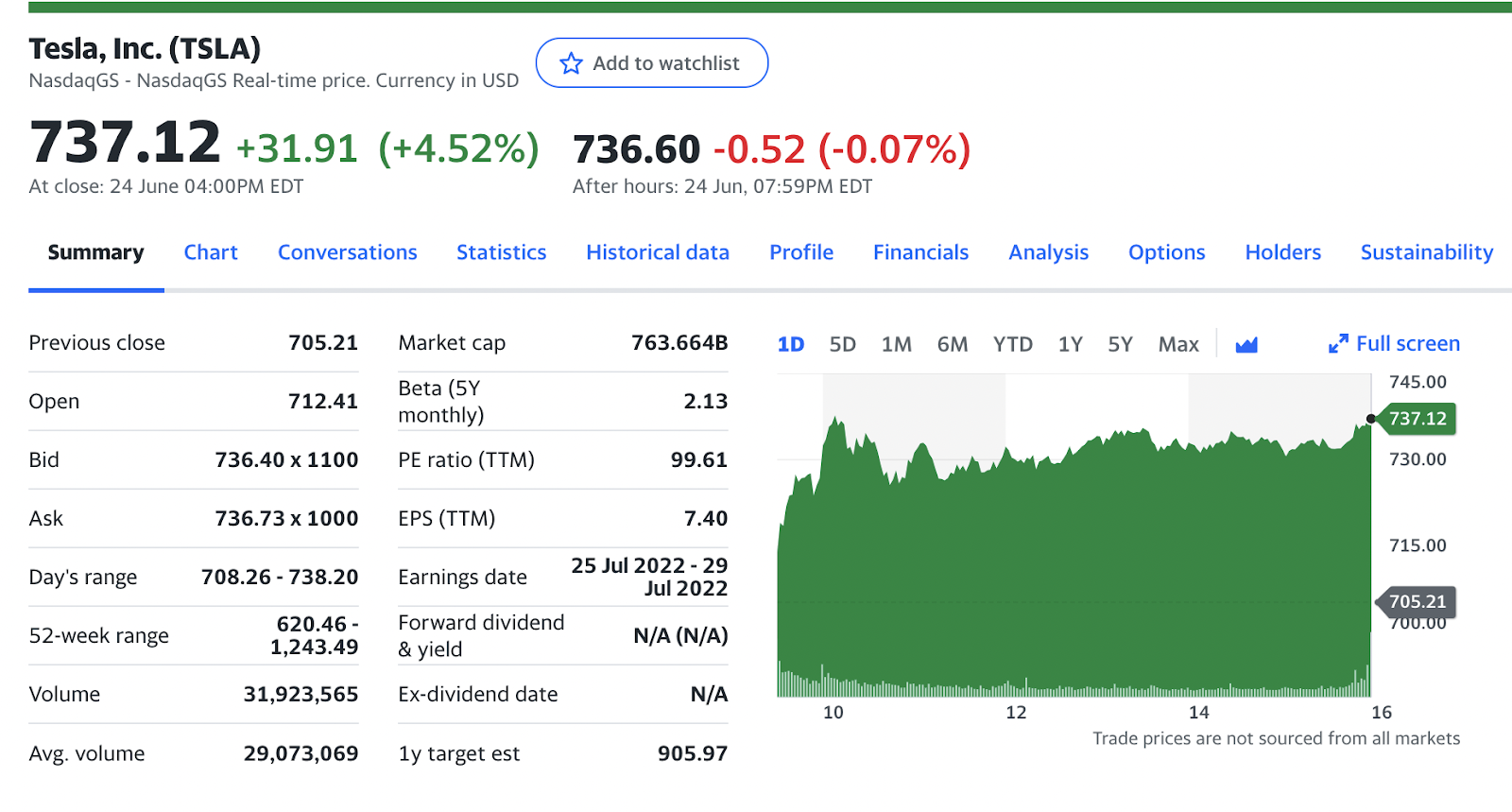
Task: Open the Holders tab
Action: click(x=1283, y=252)
